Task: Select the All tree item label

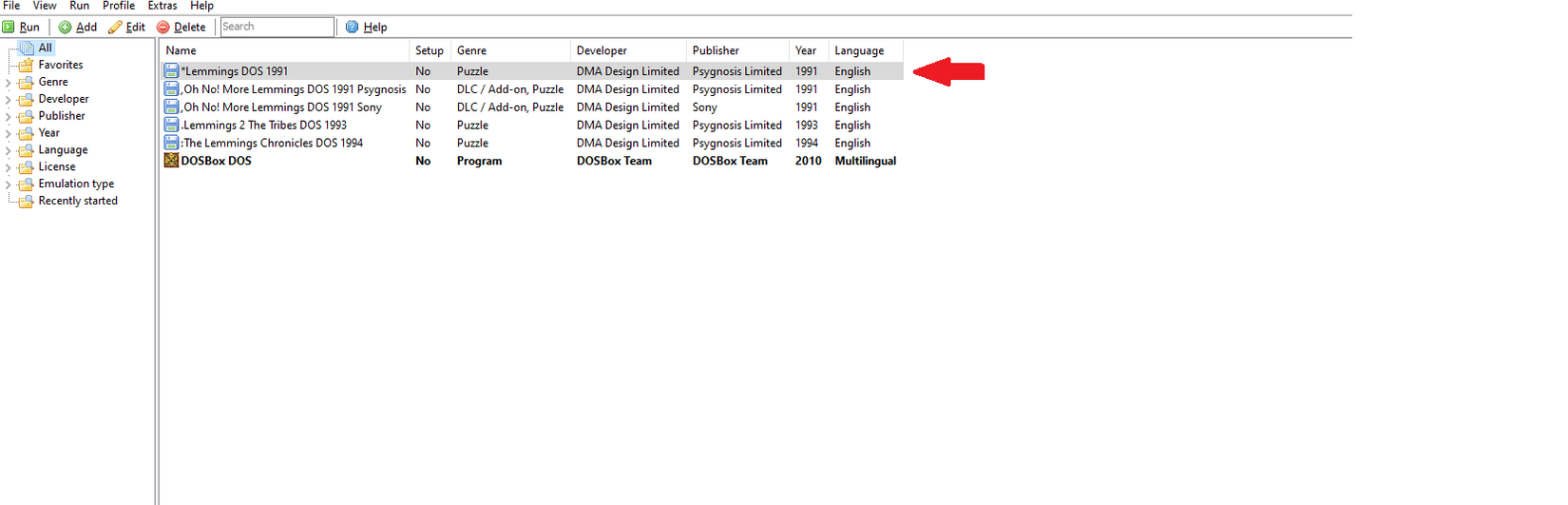Action: pos(46,48)
